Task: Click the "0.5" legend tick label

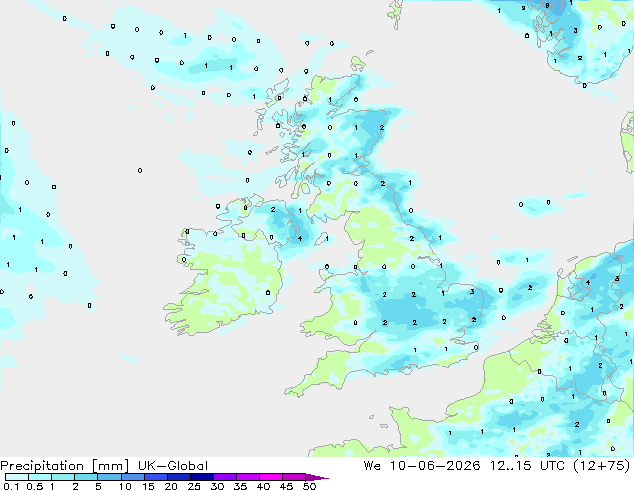Action: 34,486
